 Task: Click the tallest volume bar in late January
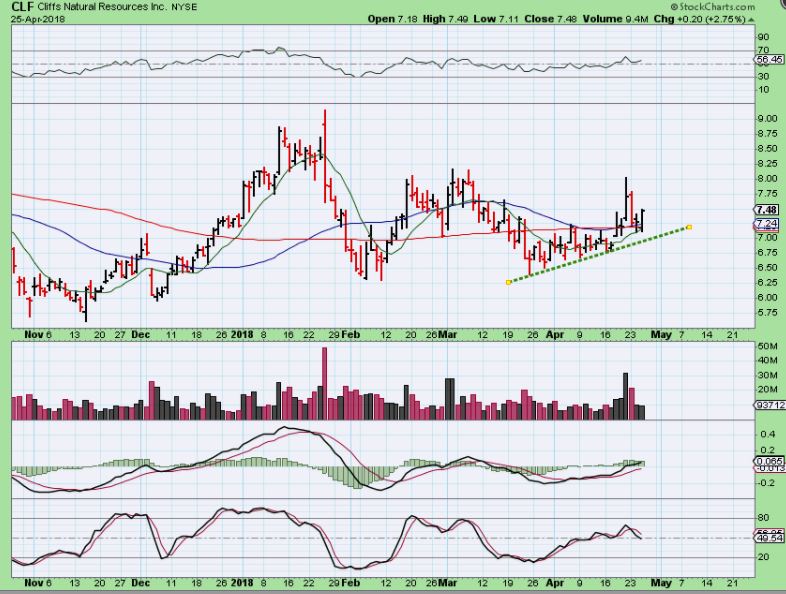click(324, 383)
